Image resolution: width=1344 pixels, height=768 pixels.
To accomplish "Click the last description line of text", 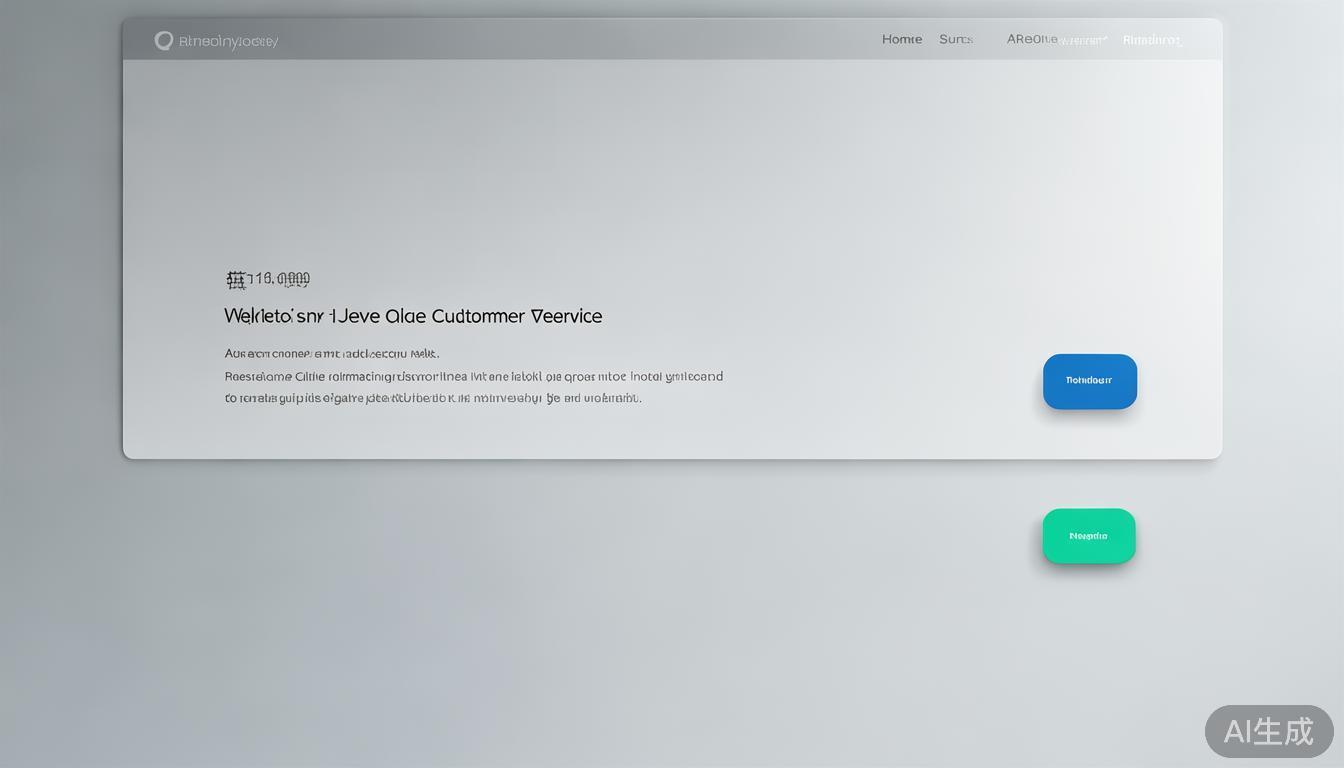I will point(433,398).
